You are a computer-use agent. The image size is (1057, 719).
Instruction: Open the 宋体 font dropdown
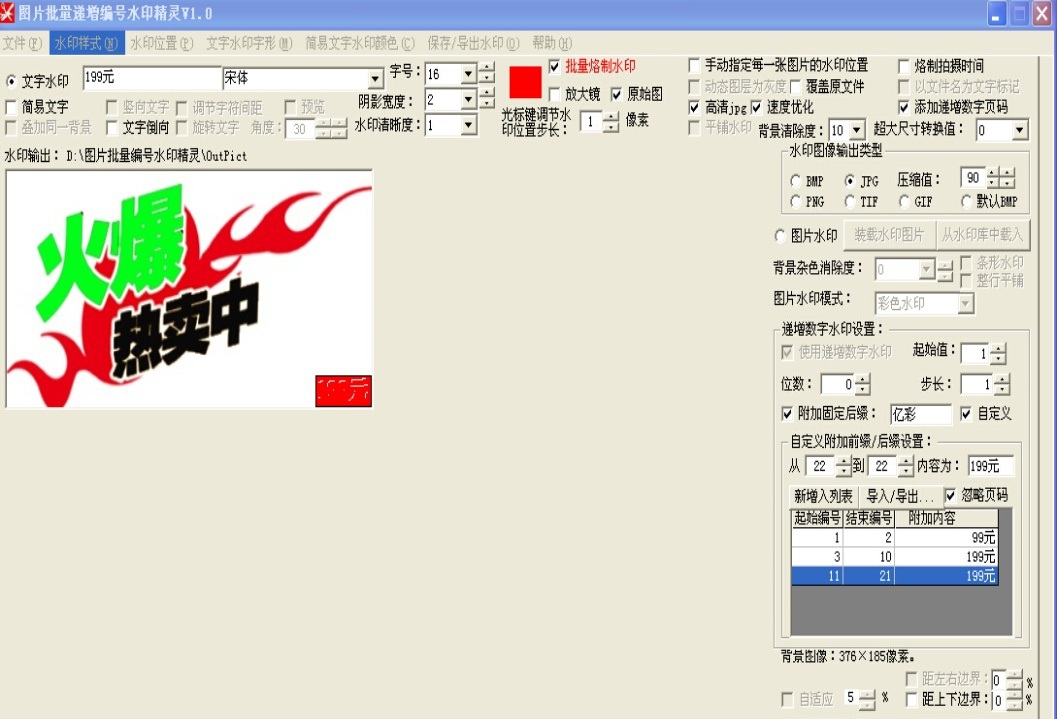click(x=376, y=78)
